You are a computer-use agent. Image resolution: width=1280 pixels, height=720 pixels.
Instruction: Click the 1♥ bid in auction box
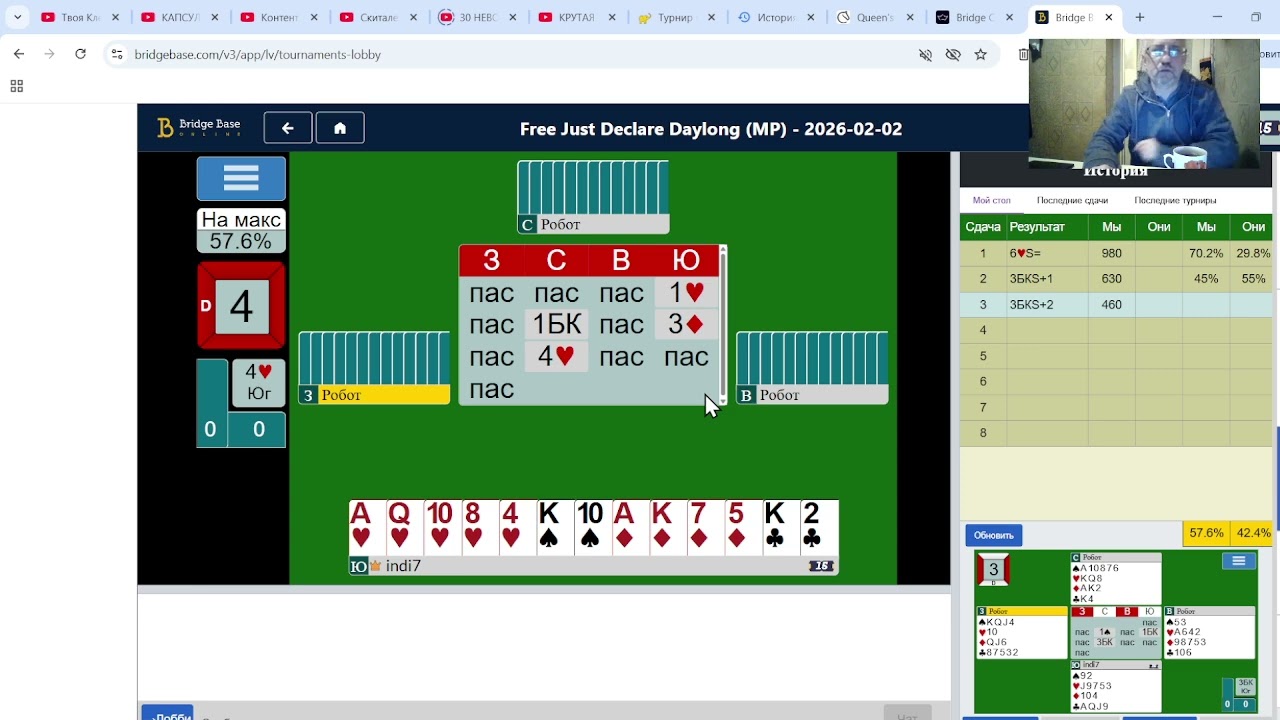click(x=686, y=292)
